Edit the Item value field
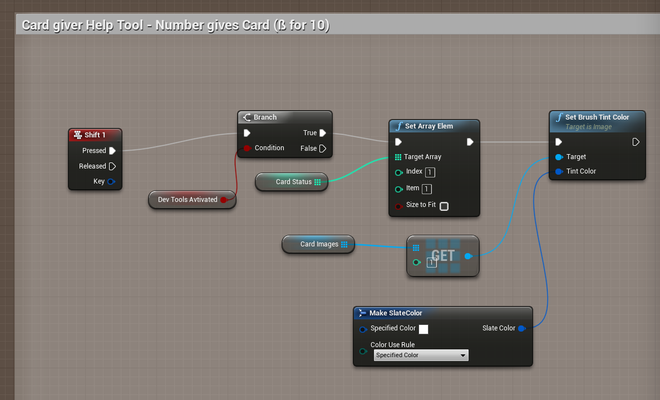Viewport: 660px width, 400px height. pos(426,189)
